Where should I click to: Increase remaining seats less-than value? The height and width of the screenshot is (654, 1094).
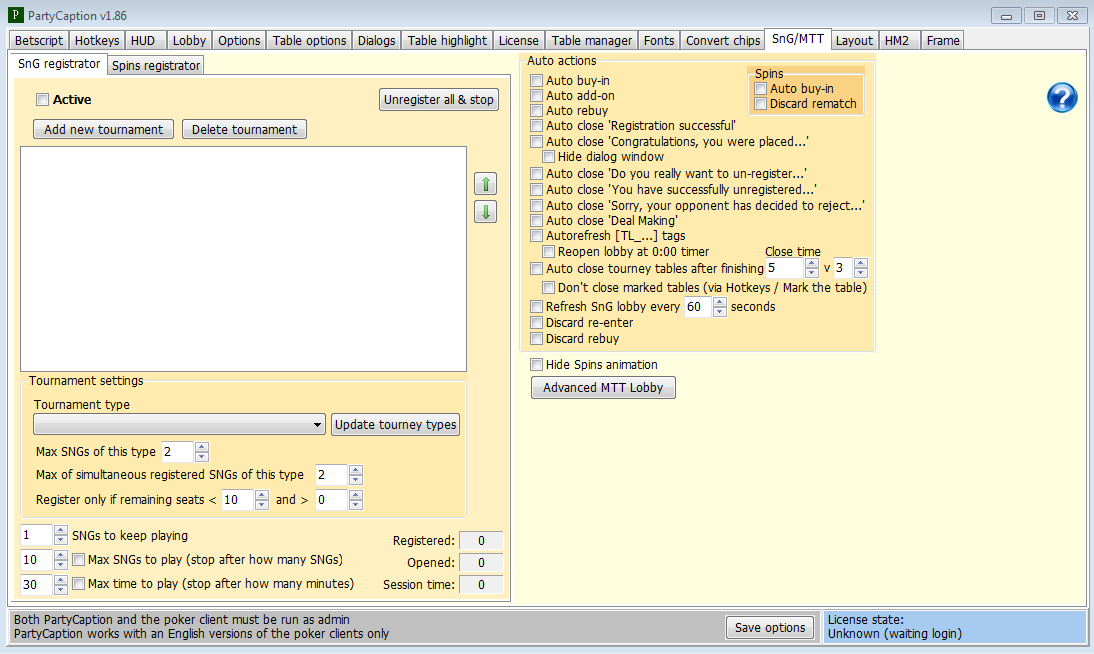[x=262, y=495]
